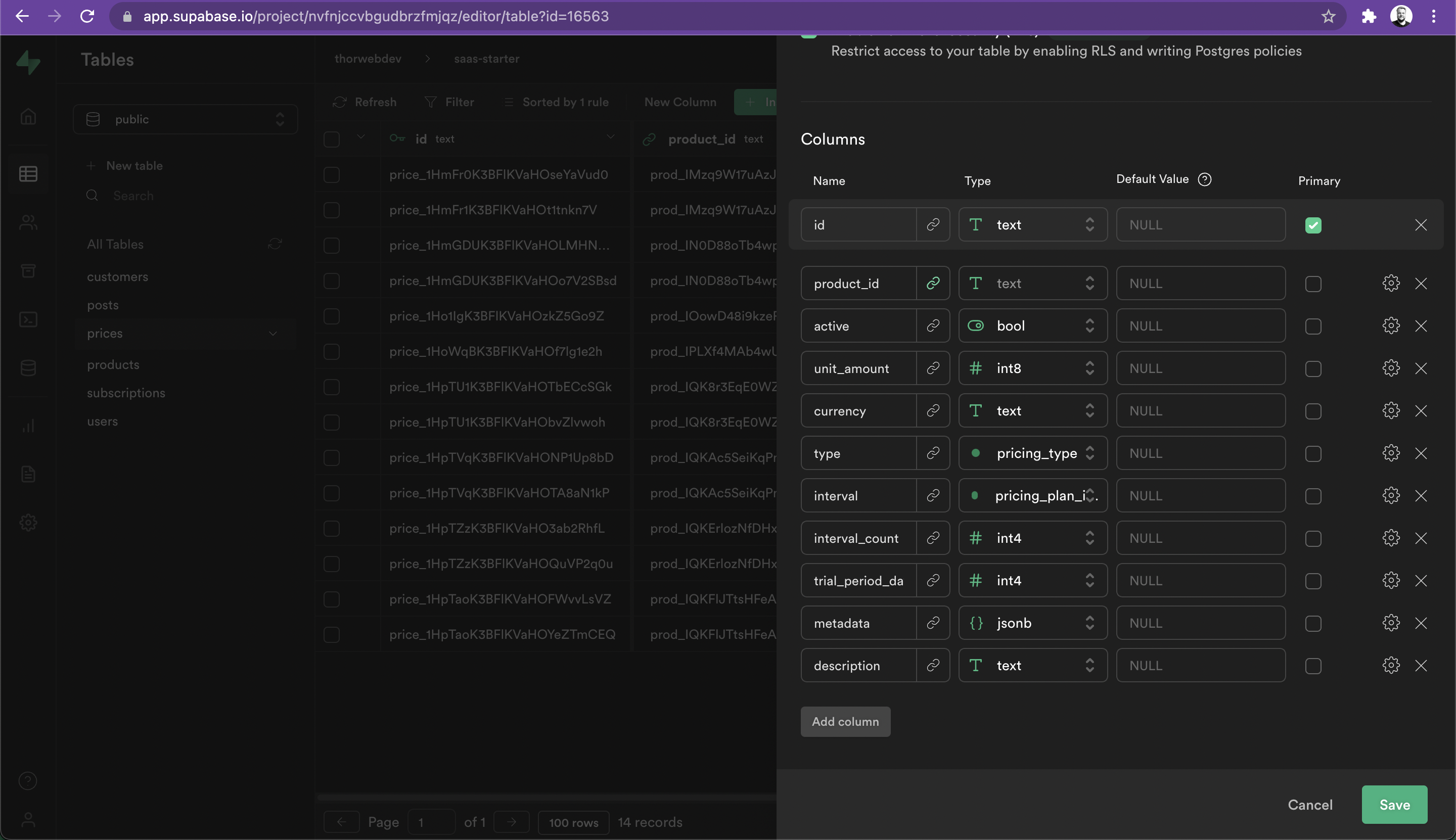Mark product_id as primary key
Viewport: 1456px width, 840px height.
point(1313,284)
